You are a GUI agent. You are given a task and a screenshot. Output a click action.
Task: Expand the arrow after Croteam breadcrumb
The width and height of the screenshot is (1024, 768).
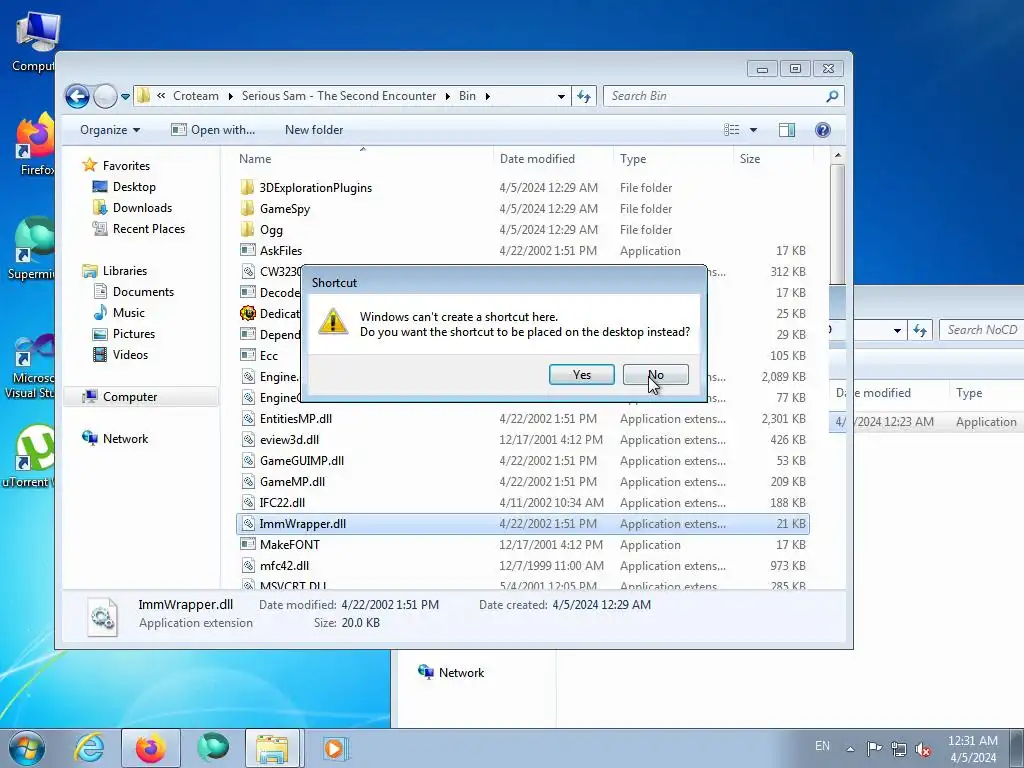point(231,97)
